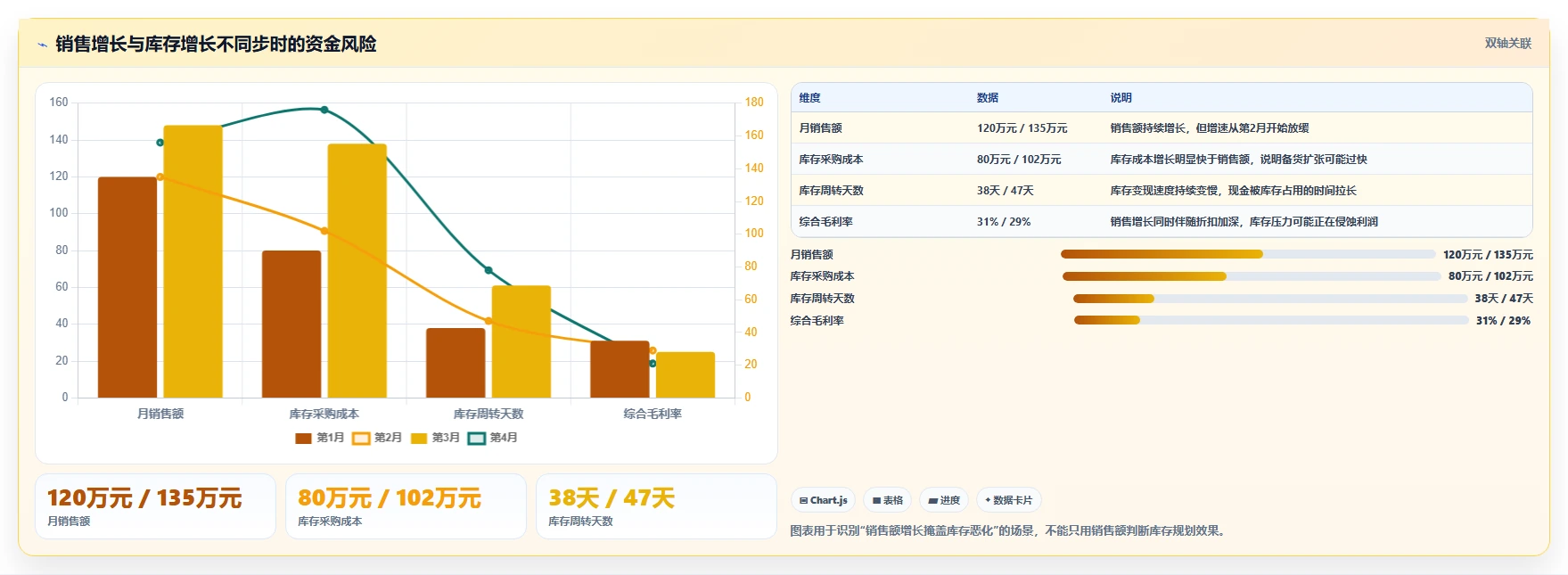This screenshot has height=575, width=1568.
Task: Click description starting 库存成本增长明显快于销售额
Action: (1238, 160)
